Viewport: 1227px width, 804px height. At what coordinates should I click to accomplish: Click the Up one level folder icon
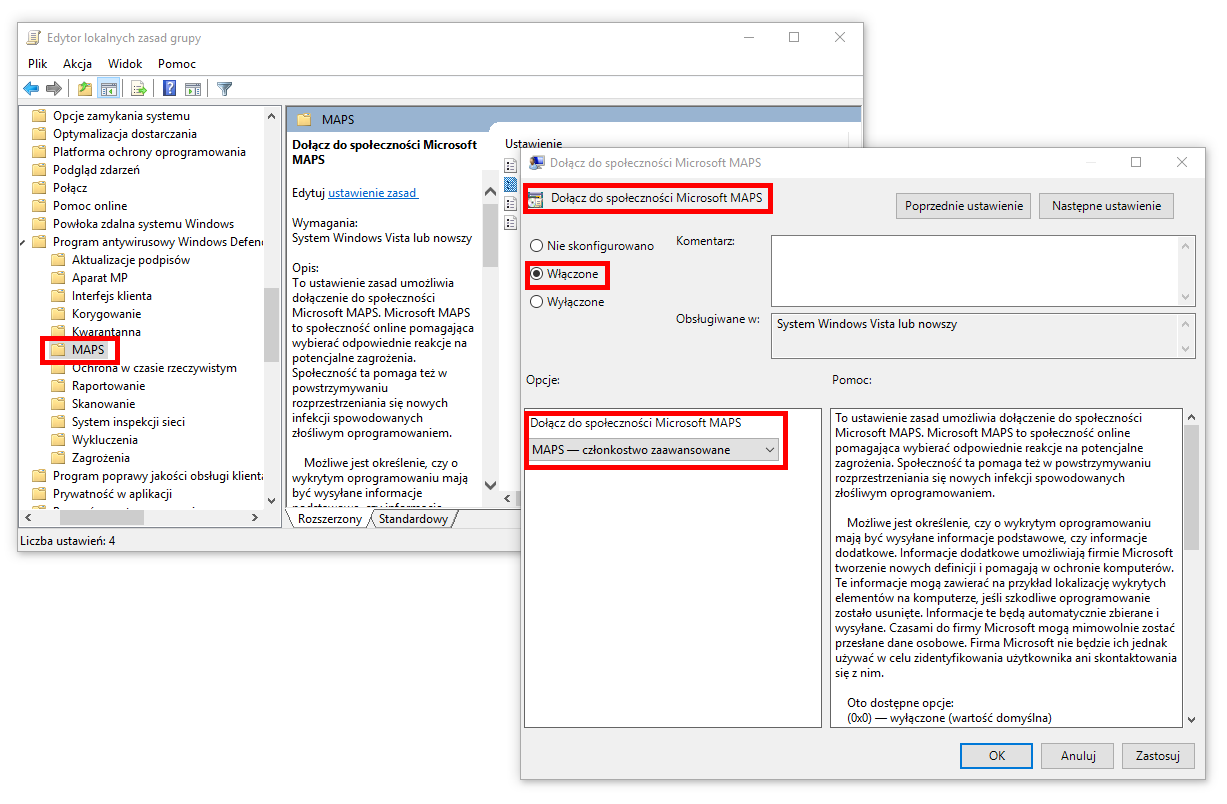pos(85,89)
